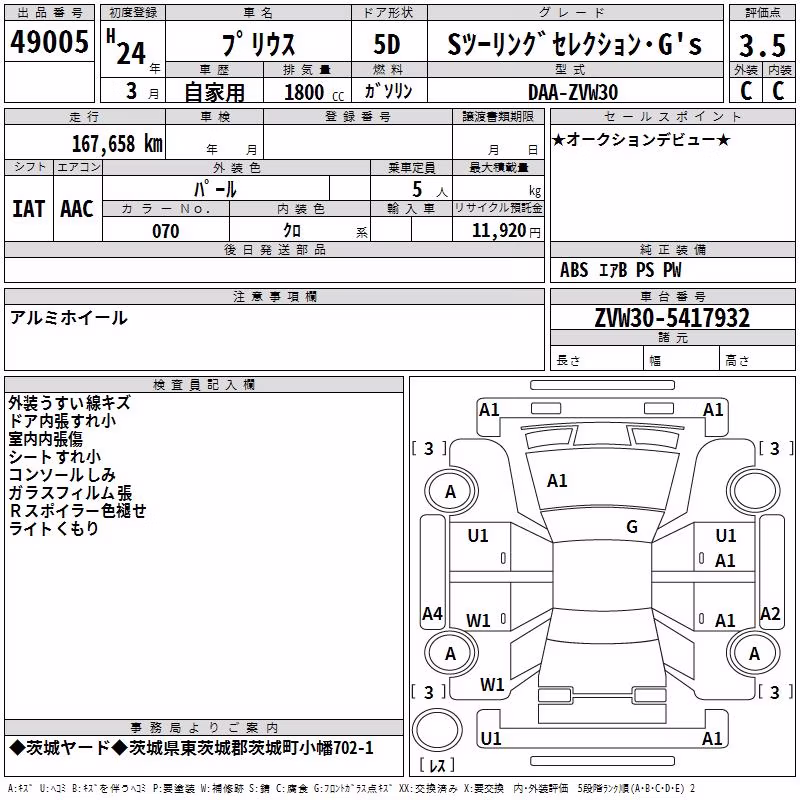Click the 長さ dimension field
Screen dimensions: 800x800
click(x=596, y=359)
